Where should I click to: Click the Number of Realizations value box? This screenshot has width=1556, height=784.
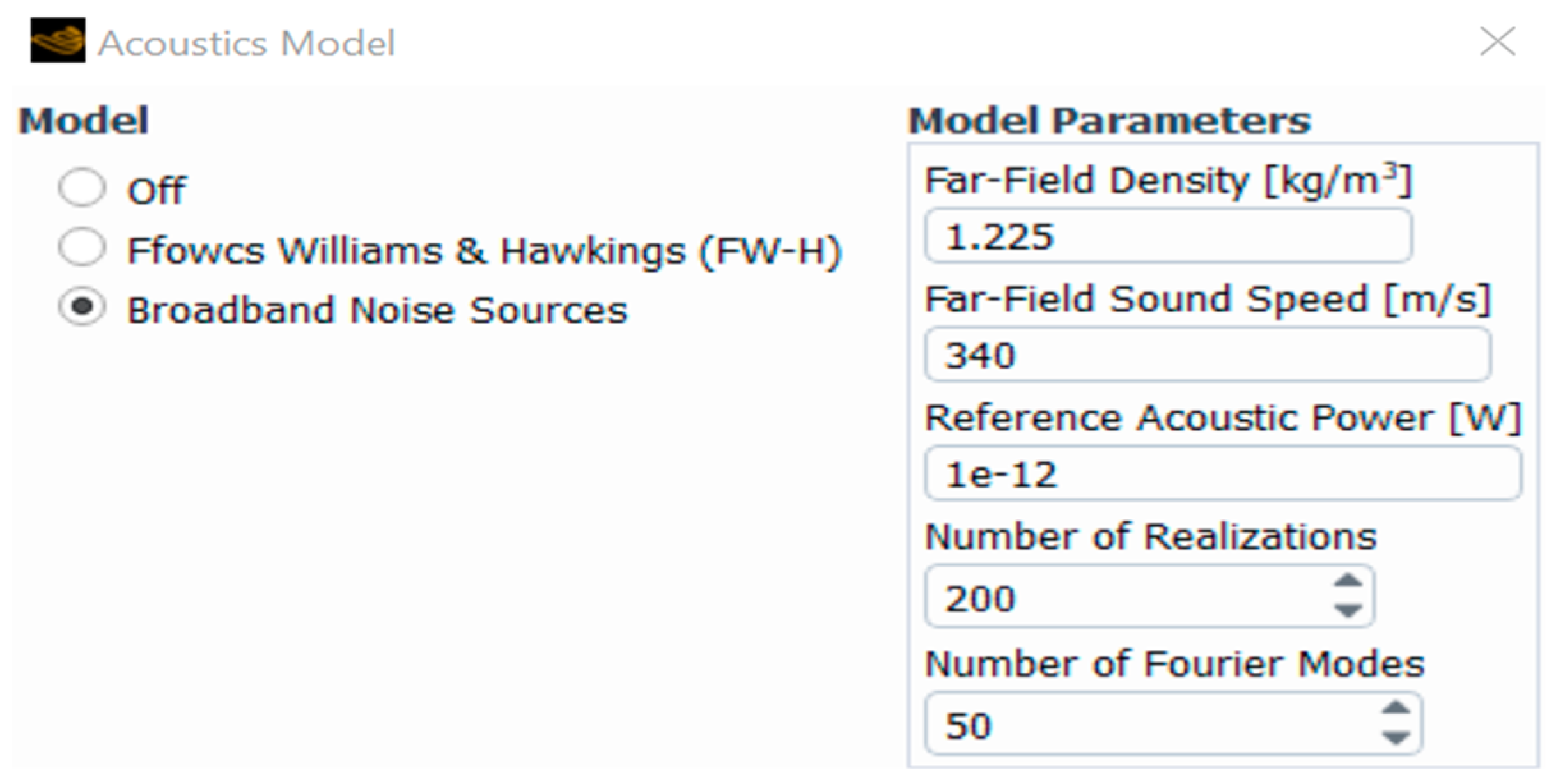pos(1125,598)
